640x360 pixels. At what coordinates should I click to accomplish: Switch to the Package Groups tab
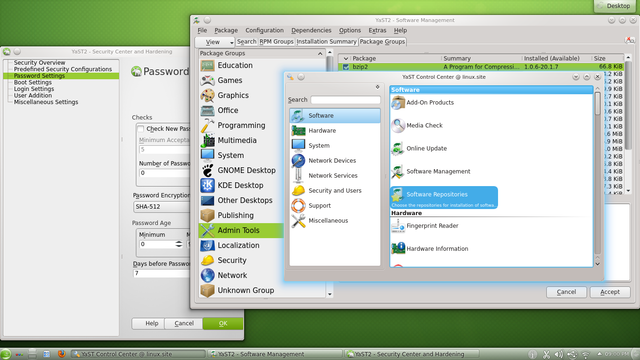[382, 42]
